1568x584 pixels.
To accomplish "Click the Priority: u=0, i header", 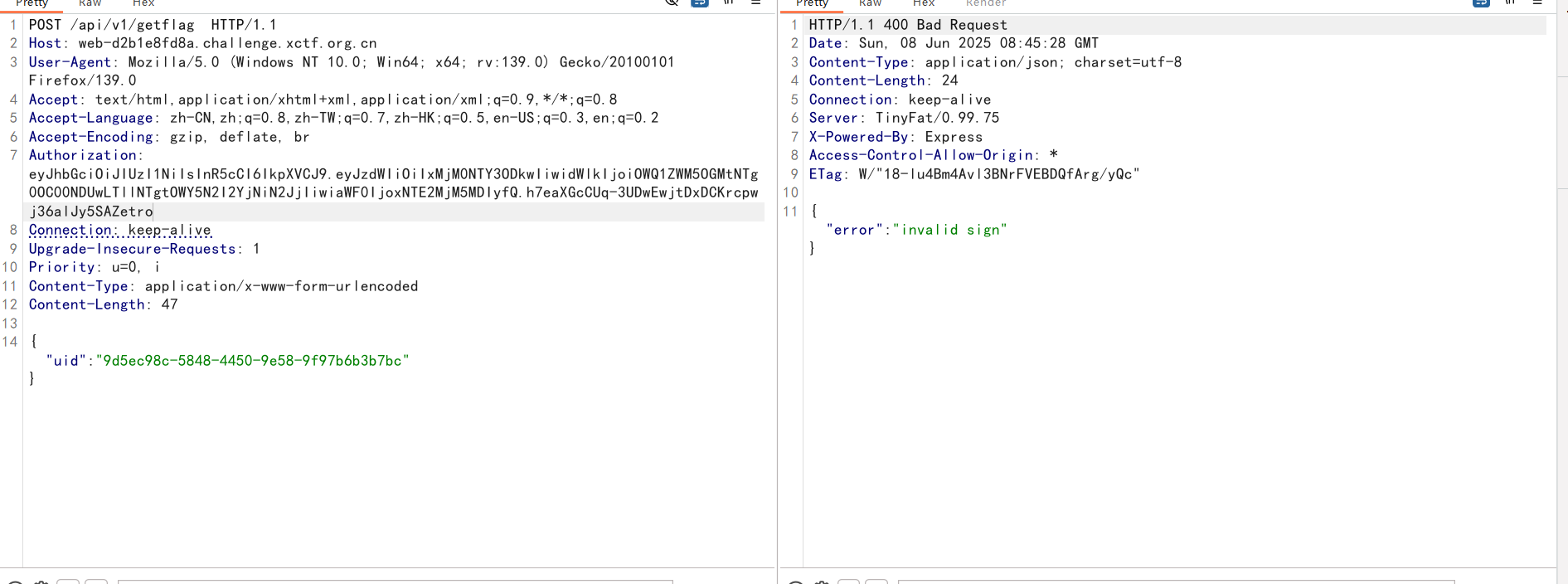I will [95, 267].
